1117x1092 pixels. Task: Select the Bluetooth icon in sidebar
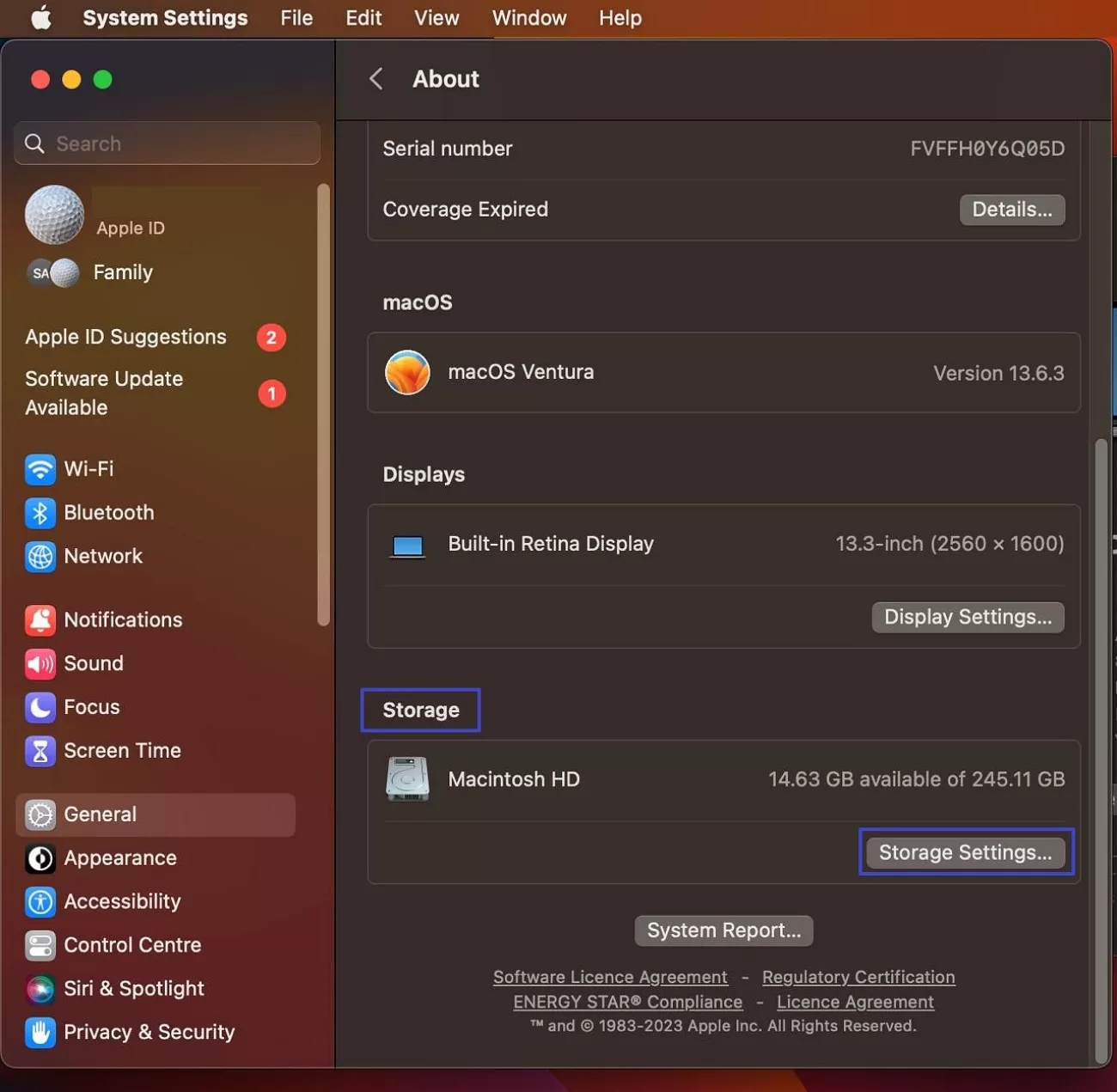point(40,513)
